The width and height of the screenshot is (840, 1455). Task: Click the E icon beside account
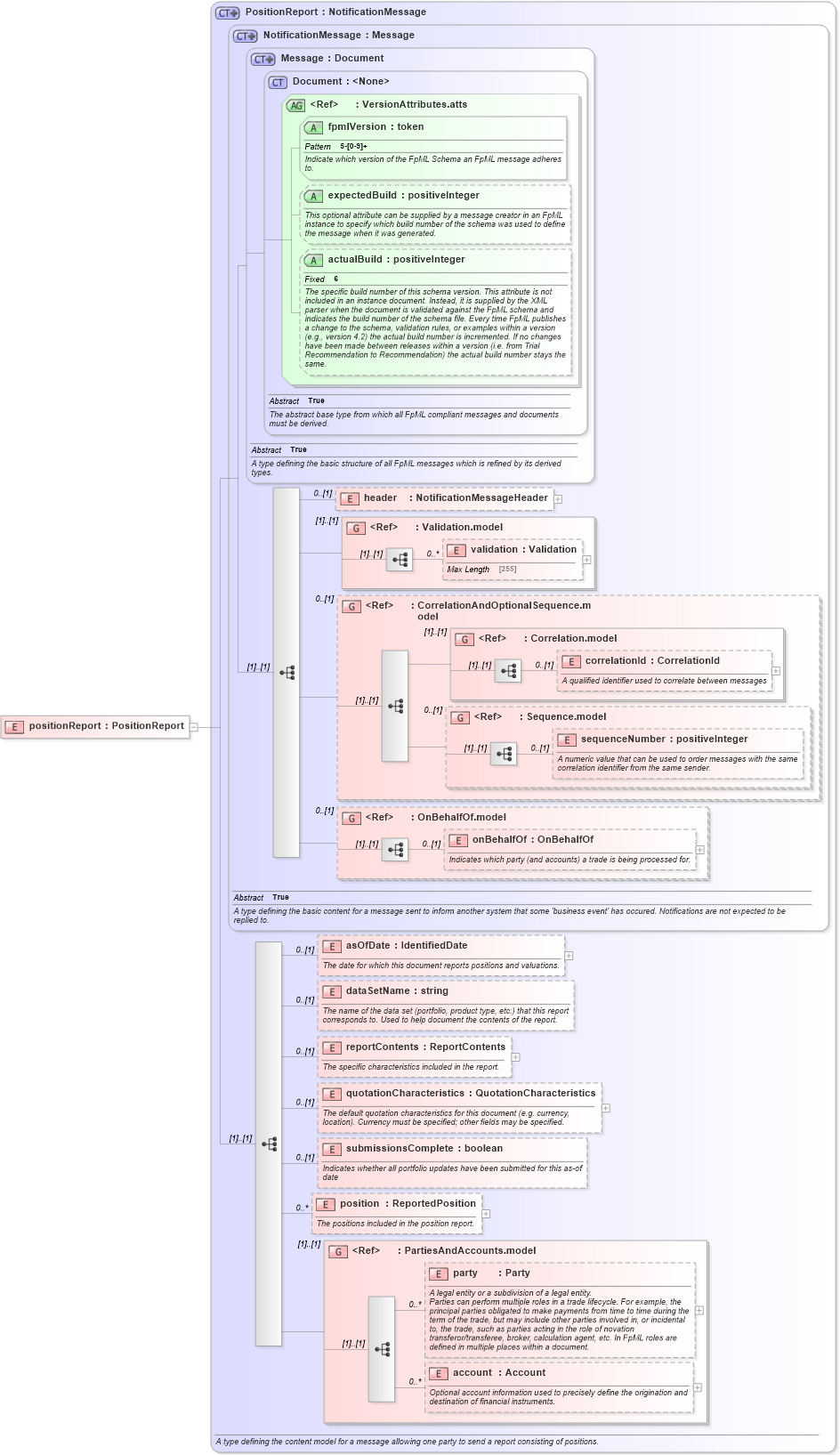439,1373
